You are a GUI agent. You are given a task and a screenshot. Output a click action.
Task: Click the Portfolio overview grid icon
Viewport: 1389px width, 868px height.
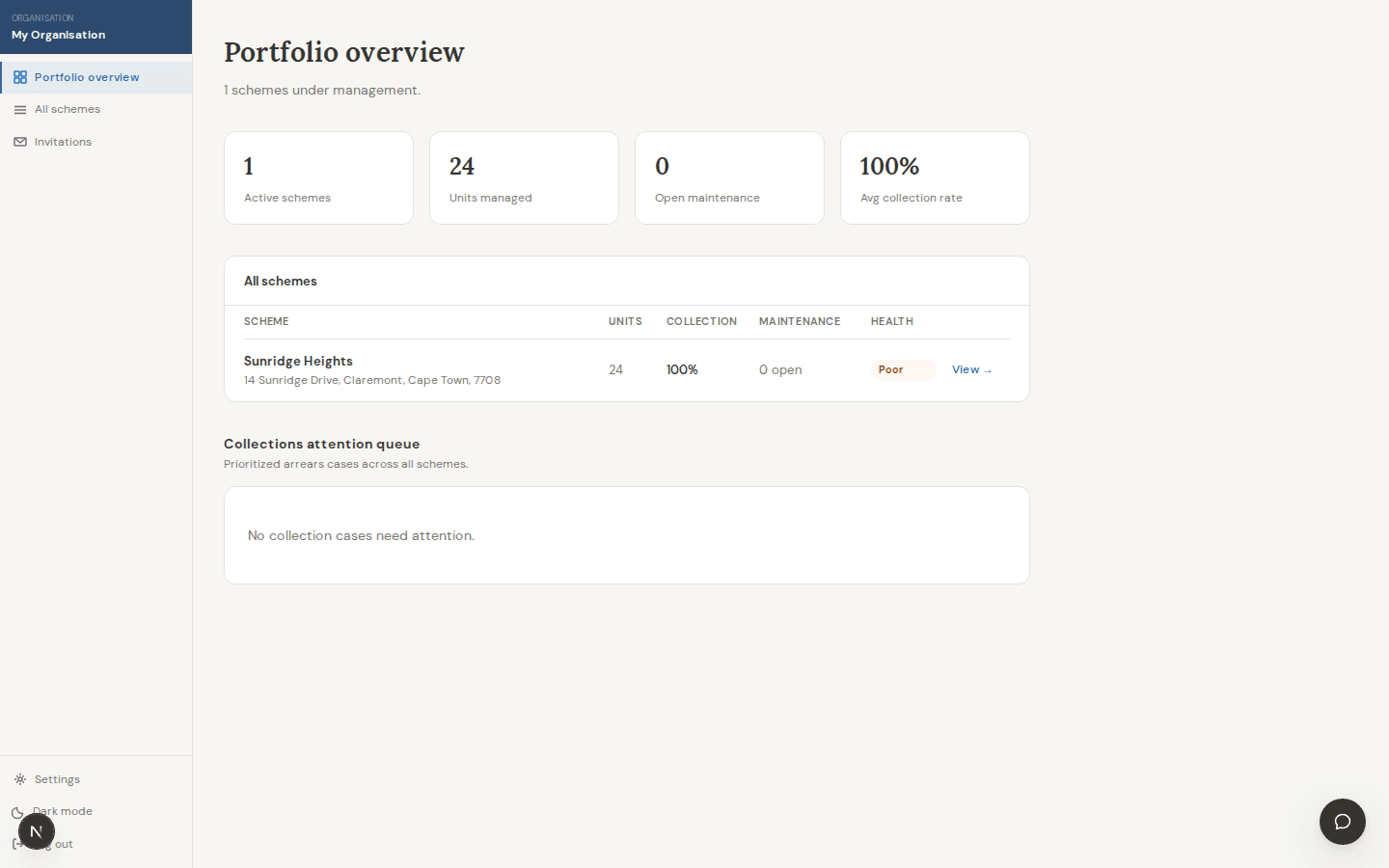point(20,77)
